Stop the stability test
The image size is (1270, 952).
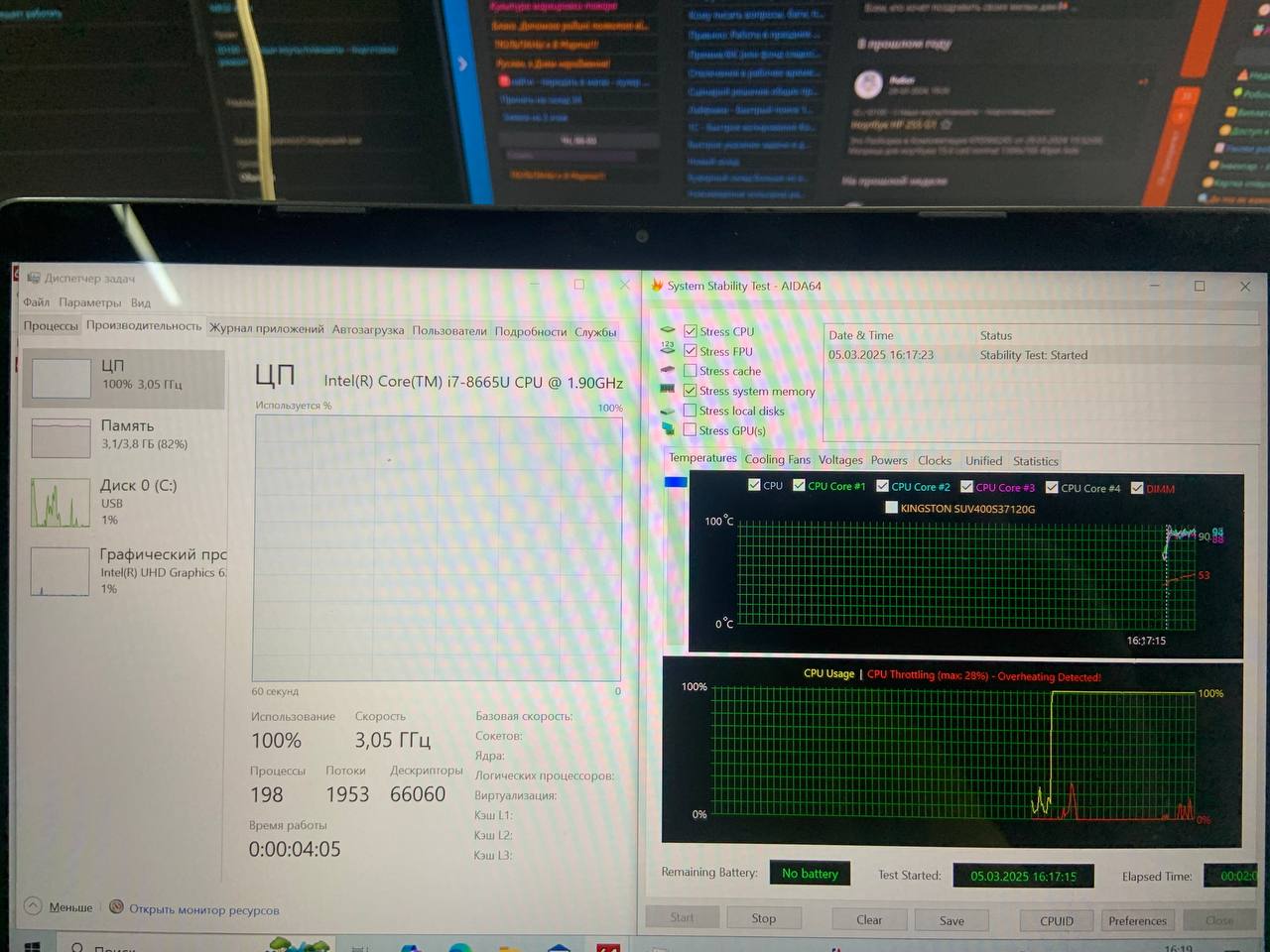pyautogui.click(x=764, y=918)
